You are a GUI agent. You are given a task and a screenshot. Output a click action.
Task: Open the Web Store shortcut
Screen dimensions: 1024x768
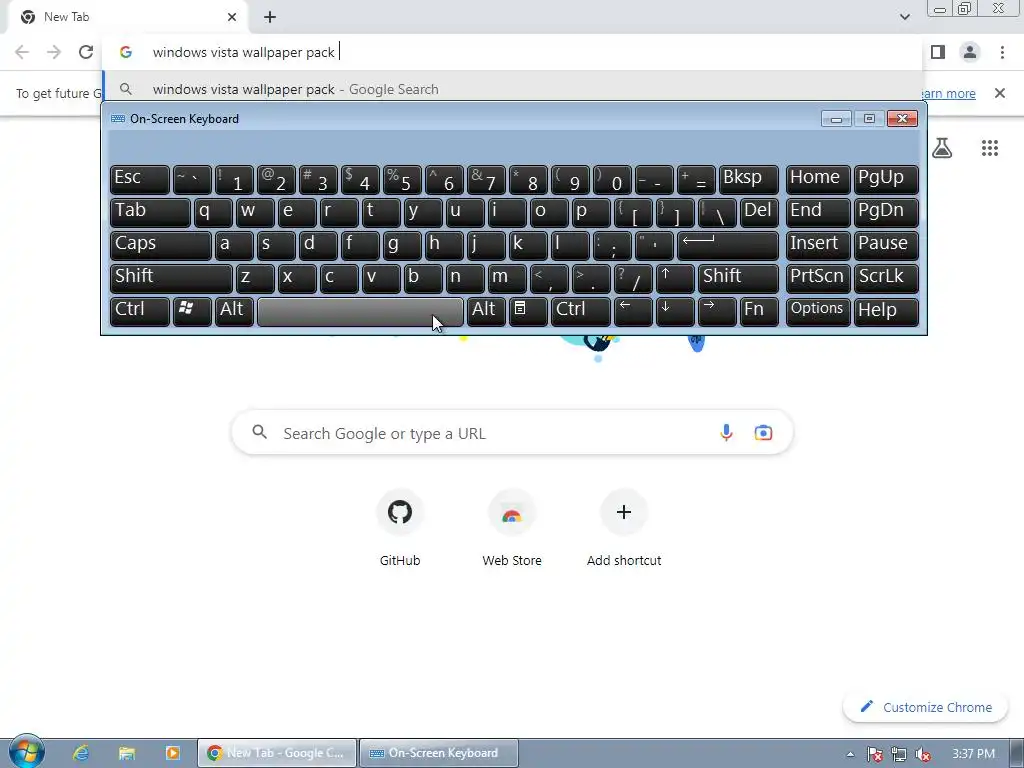pos(512,530)
